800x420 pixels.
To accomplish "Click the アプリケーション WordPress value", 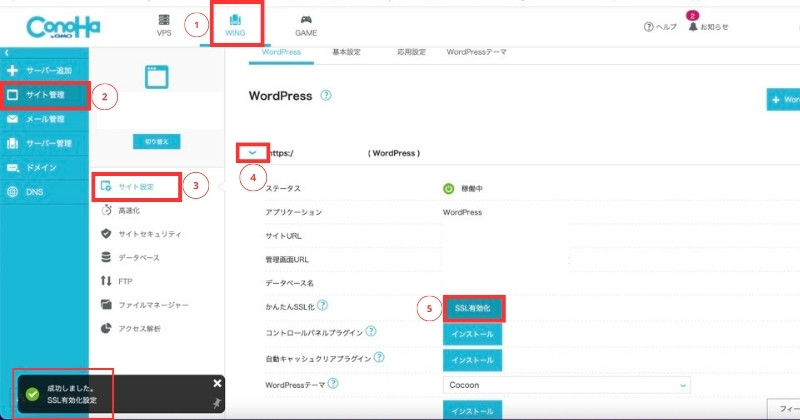I will pyautogui.click(x=462, y=212).
